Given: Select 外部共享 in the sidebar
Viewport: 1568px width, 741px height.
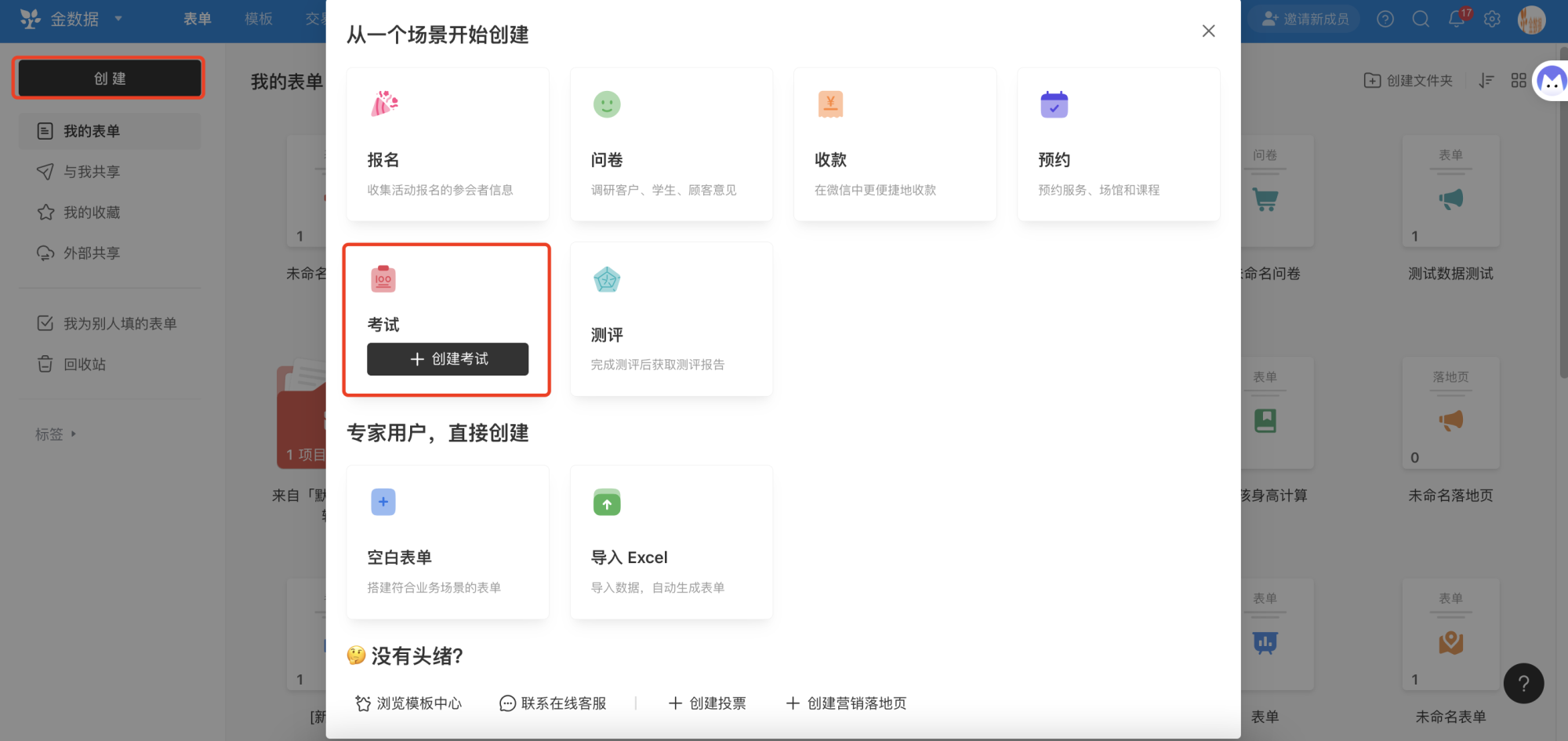Looking at the screenshot, I should (92, 253).
